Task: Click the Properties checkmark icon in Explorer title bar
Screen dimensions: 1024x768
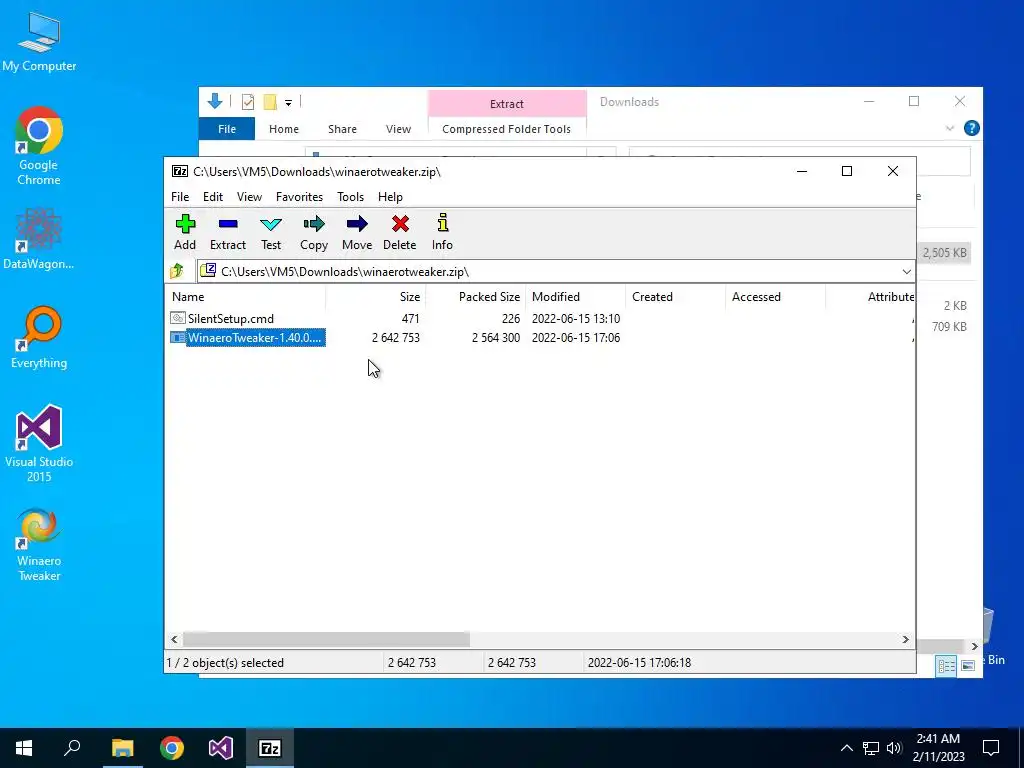Action: pos(248,102)
